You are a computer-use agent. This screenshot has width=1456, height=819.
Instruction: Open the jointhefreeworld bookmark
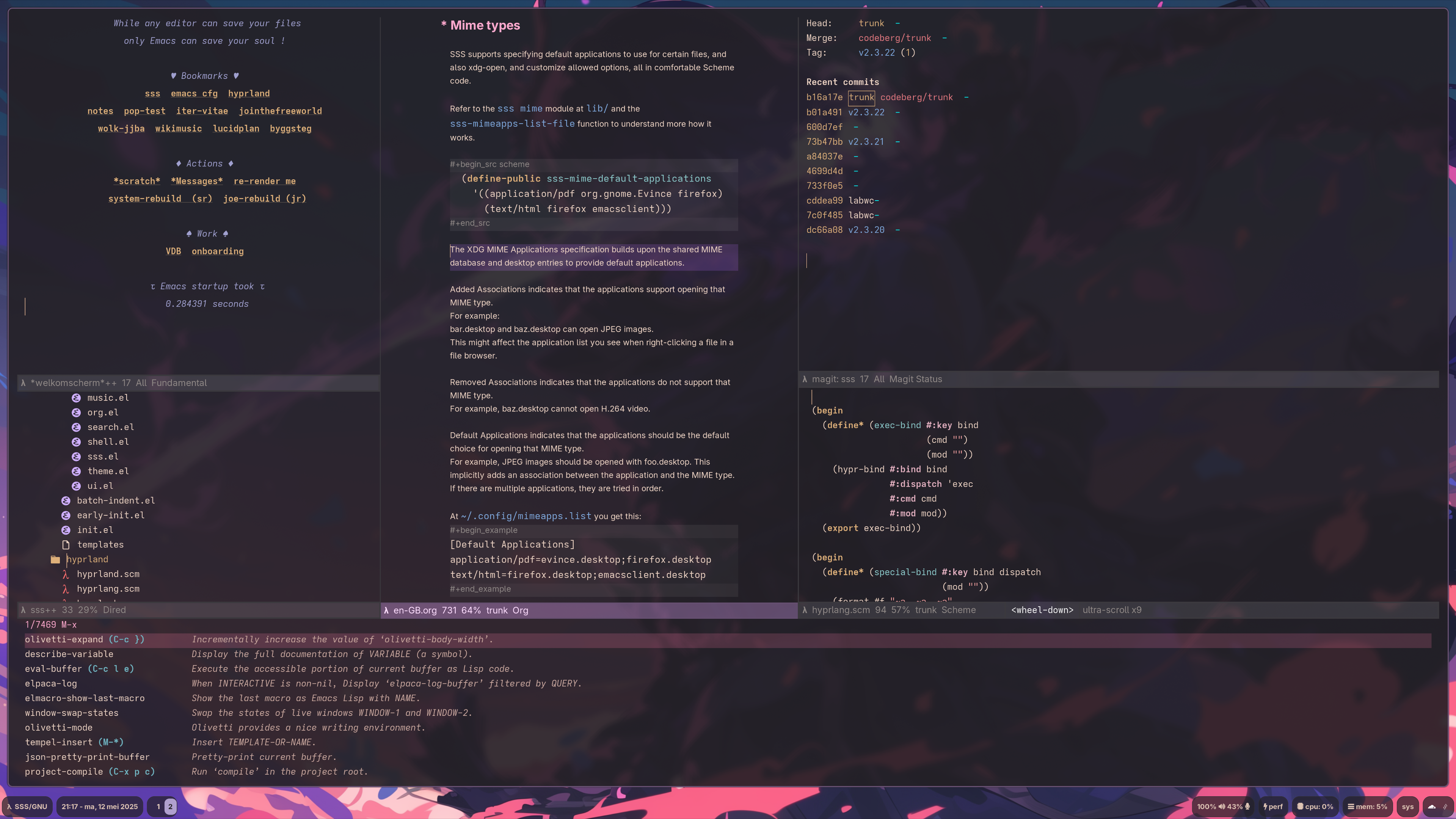[280, 111]
